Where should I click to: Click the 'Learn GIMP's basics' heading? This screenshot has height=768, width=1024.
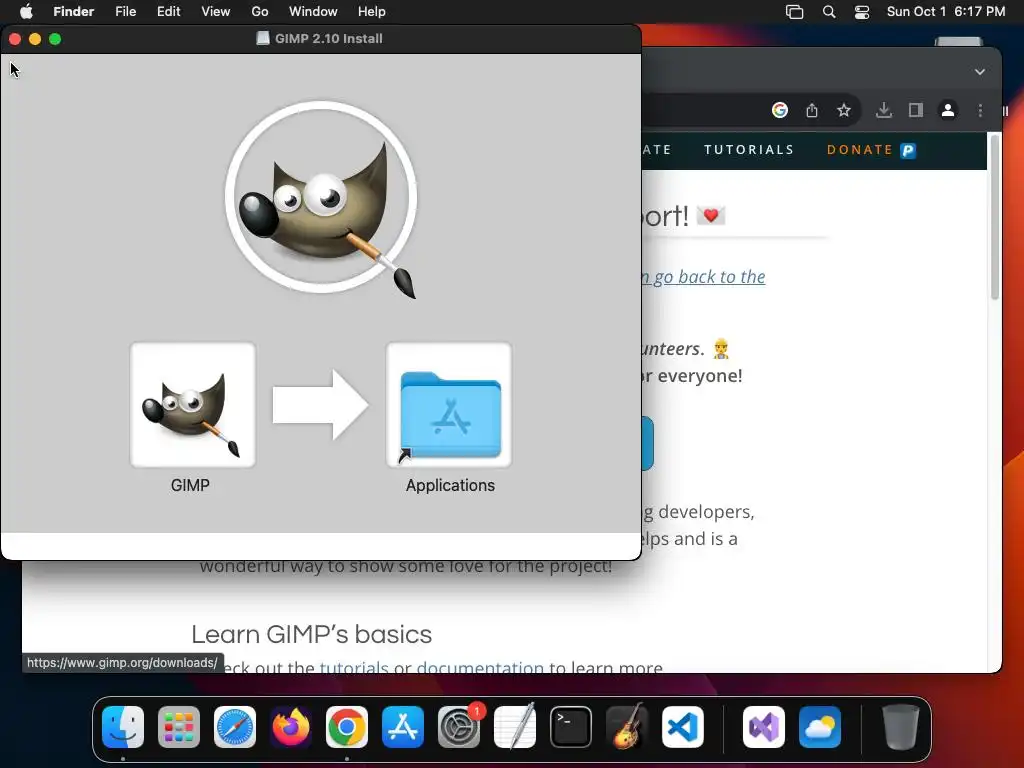pyautogui.click(x=312, y=634)
